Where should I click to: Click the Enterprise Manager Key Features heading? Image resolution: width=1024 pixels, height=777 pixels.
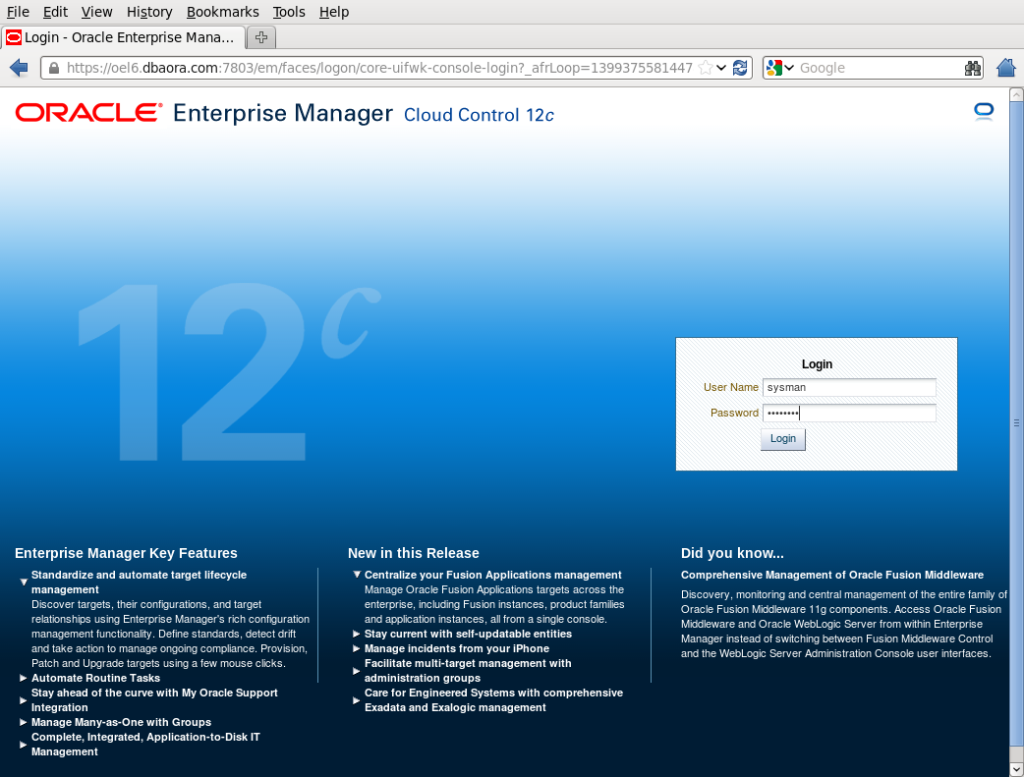pyautogui.click(x=126, y=553)
